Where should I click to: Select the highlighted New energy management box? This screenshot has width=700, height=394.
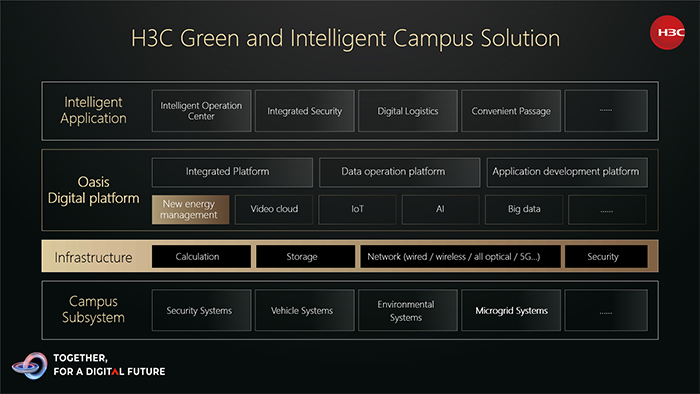(x=191, y=209)
